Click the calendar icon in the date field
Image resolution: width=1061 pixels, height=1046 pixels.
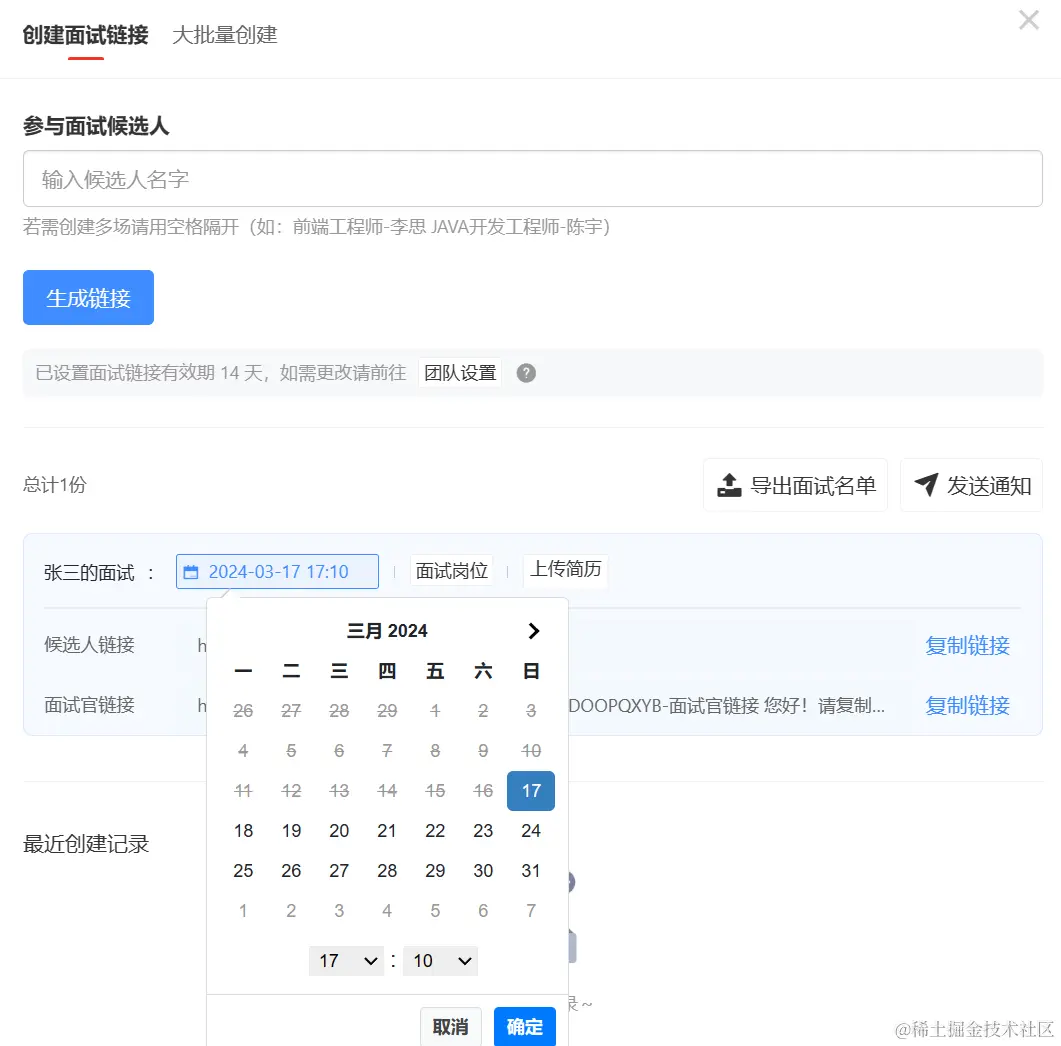coord(191,572)
